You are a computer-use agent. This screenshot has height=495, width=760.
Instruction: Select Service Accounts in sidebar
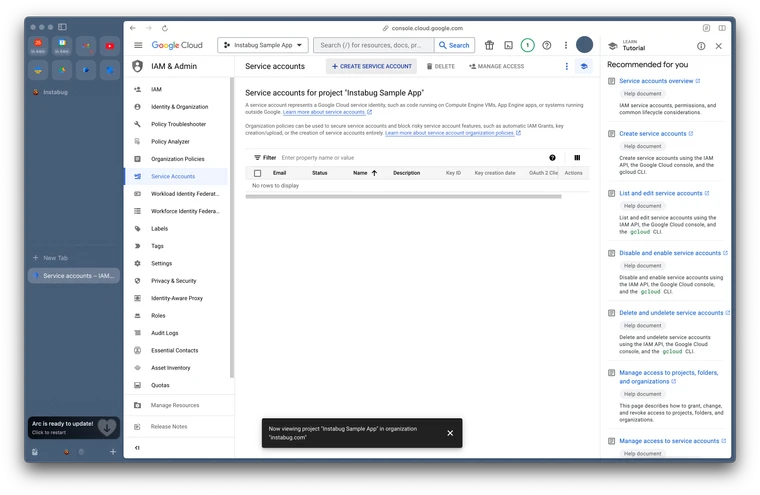coord(175,176)
